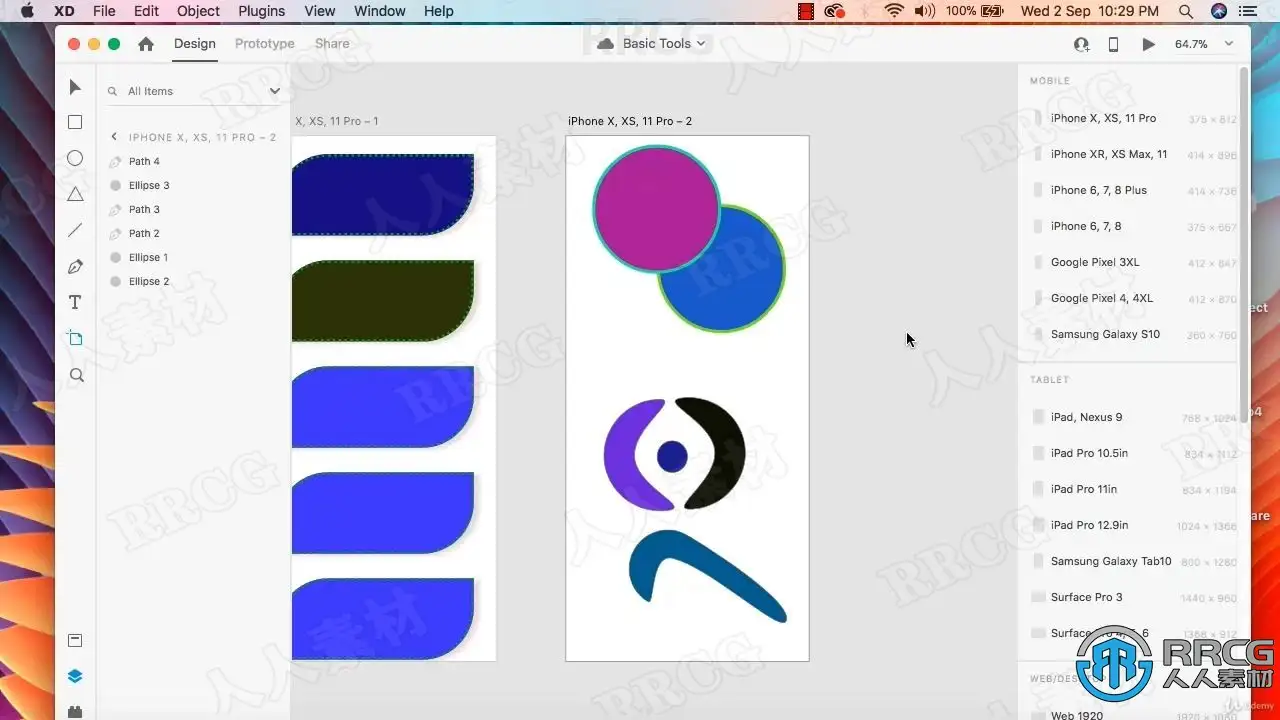Click the search icon in the layers panel
The height and width of the screenshot is (720, 1280).
(x=113, y=91)
